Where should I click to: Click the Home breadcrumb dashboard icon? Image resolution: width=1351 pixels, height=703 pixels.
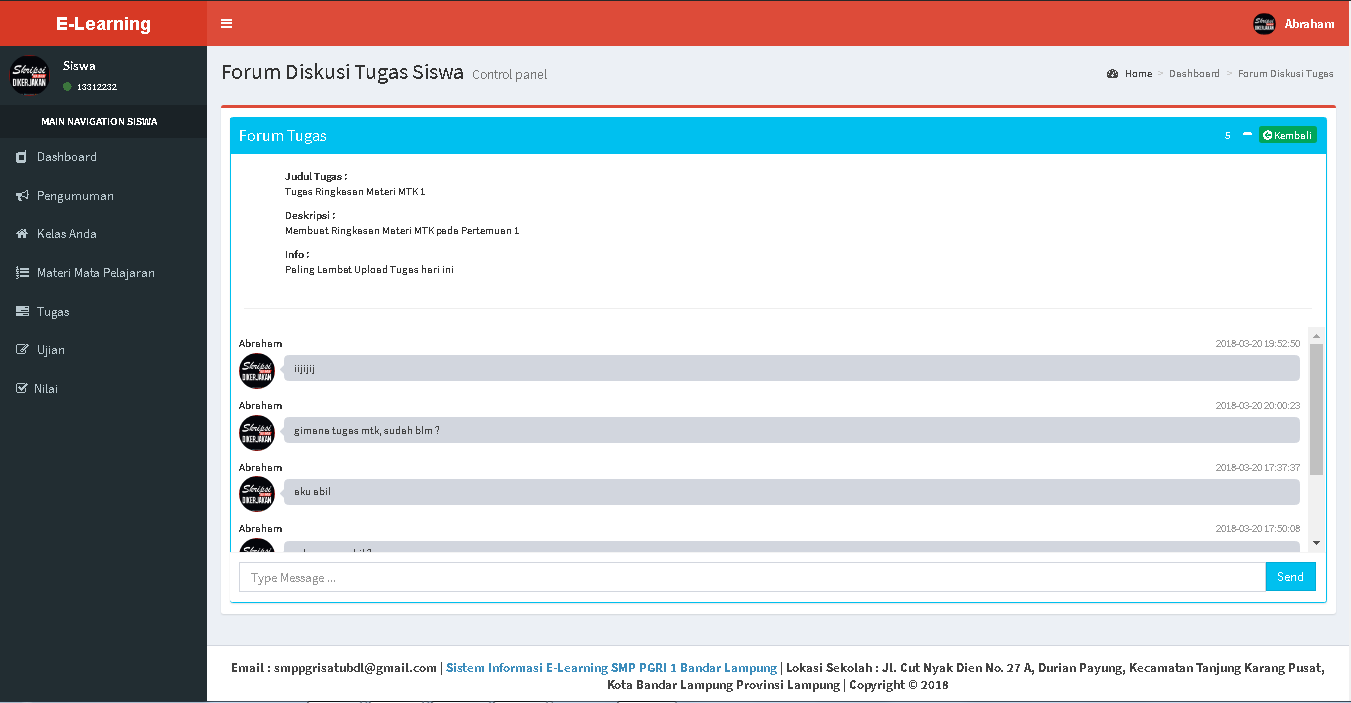(1113, 74)
